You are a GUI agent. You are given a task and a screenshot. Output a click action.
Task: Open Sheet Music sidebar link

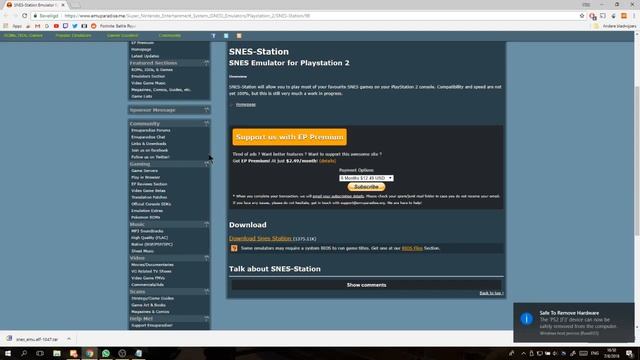(142, 251)
